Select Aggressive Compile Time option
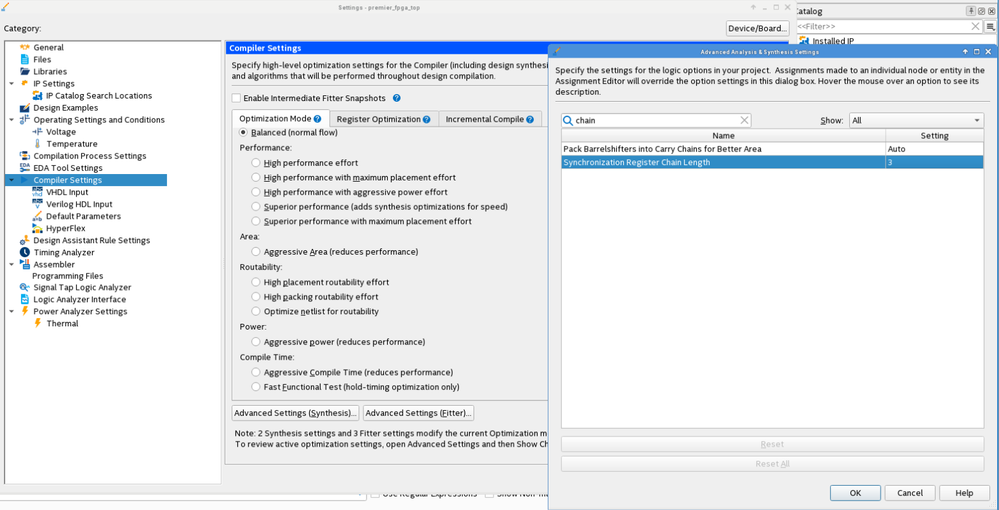 (x=255, y=372)
